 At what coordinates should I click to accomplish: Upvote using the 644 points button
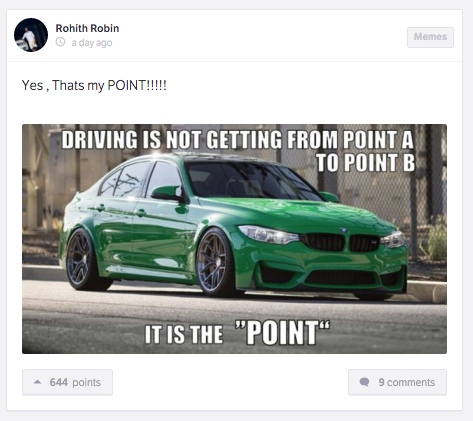pos(67,382)
